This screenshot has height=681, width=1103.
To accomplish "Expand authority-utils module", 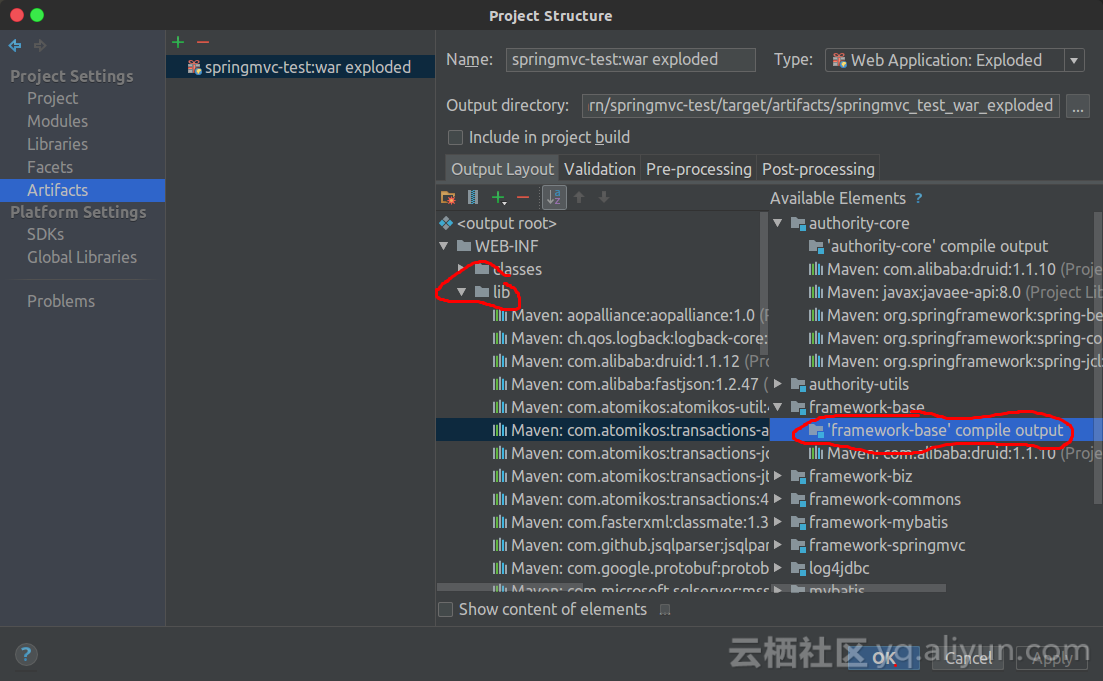I will pos(778,384).
